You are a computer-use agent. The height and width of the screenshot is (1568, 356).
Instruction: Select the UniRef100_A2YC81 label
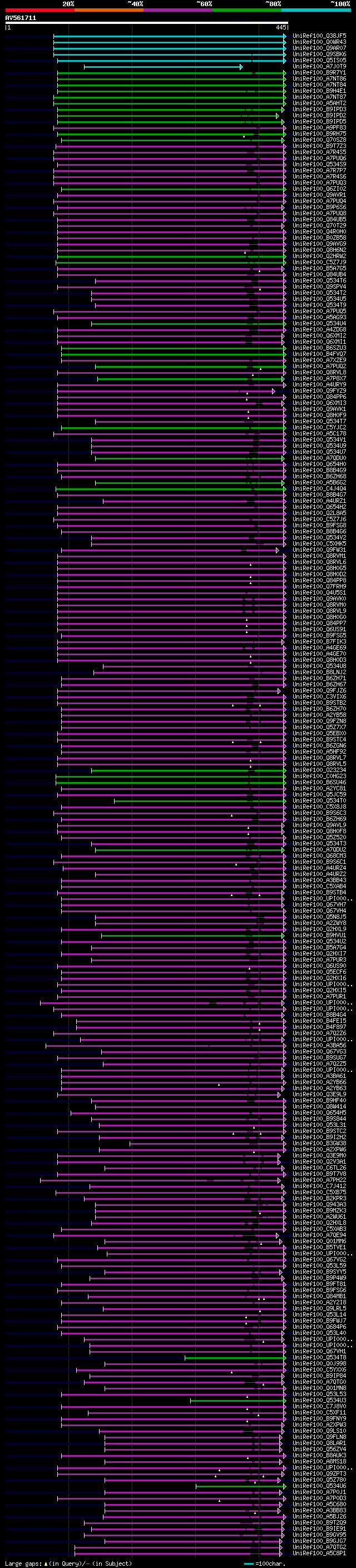point(319,789)
